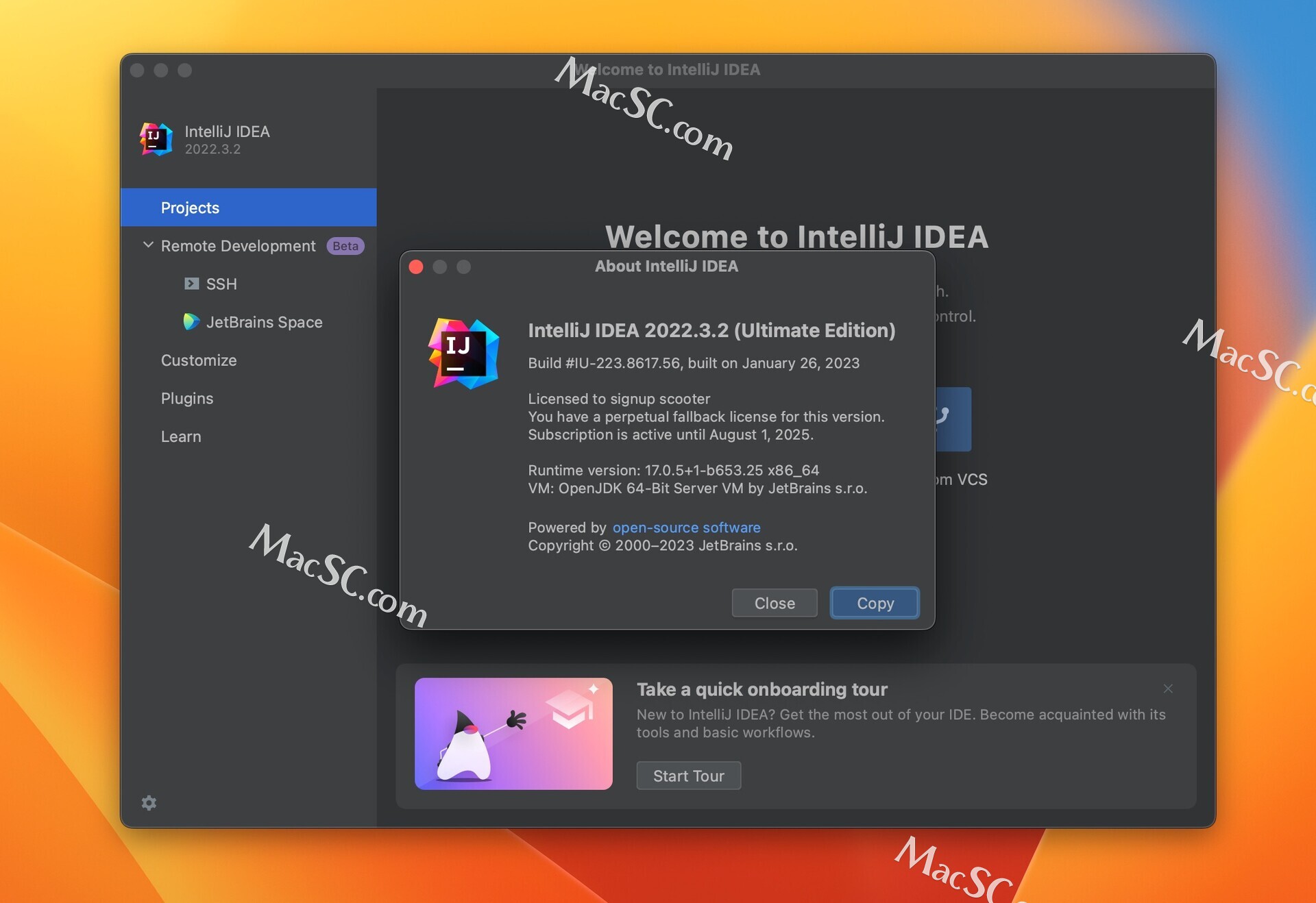Dismiss the onboarding tour banner

pyautogui.click(x=1168, y=689)
